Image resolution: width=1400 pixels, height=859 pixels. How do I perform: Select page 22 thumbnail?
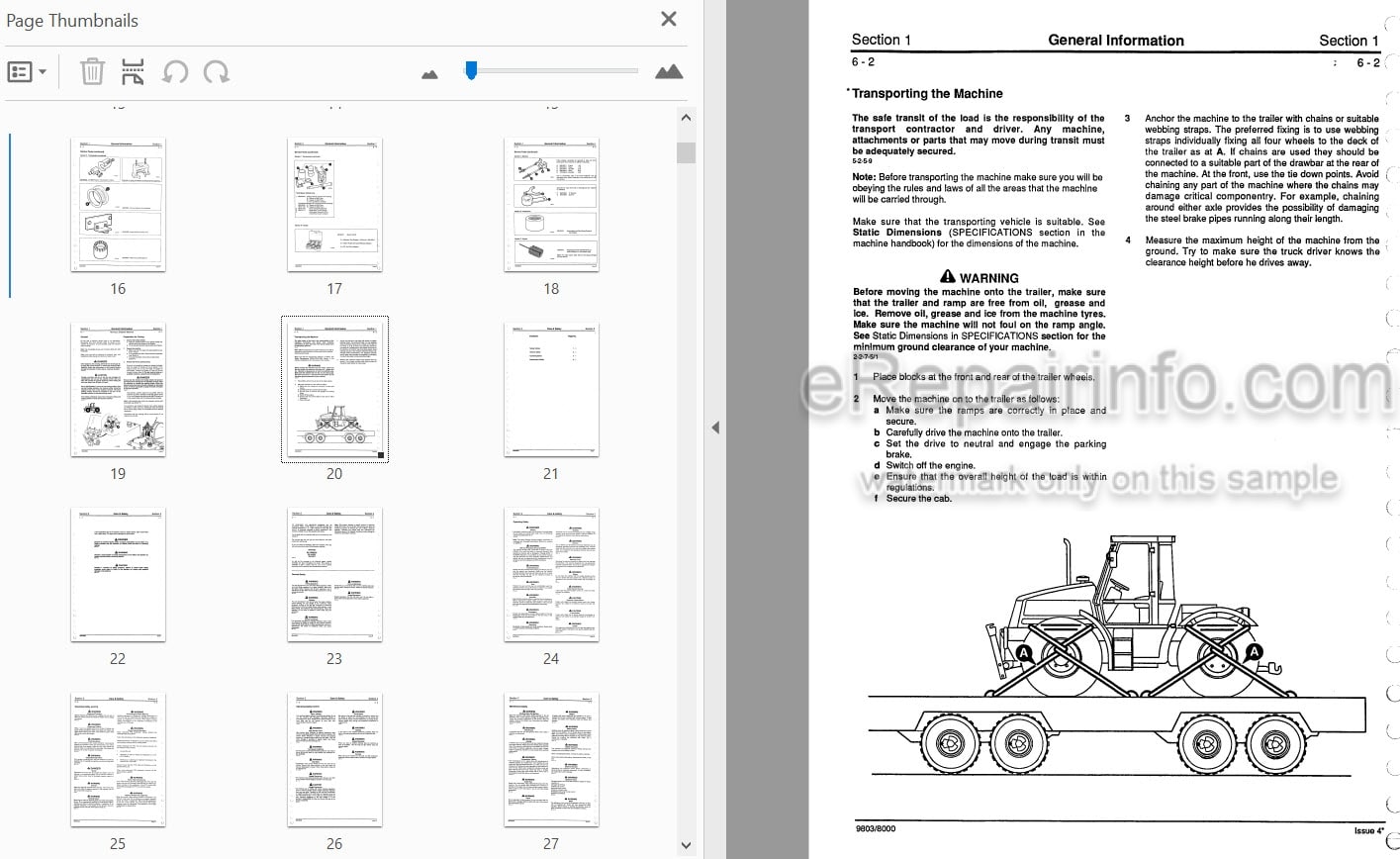tap(118, 575)
